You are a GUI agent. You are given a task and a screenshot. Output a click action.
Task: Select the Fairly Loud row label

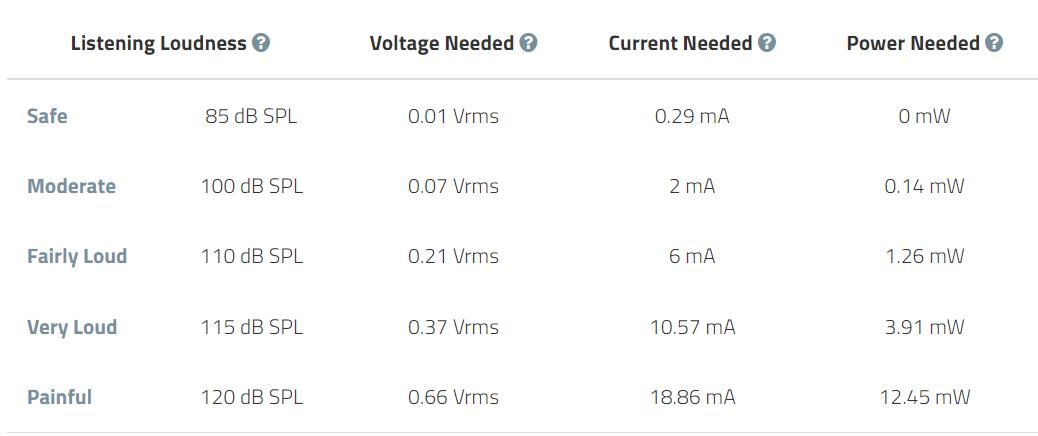[77, 256]
